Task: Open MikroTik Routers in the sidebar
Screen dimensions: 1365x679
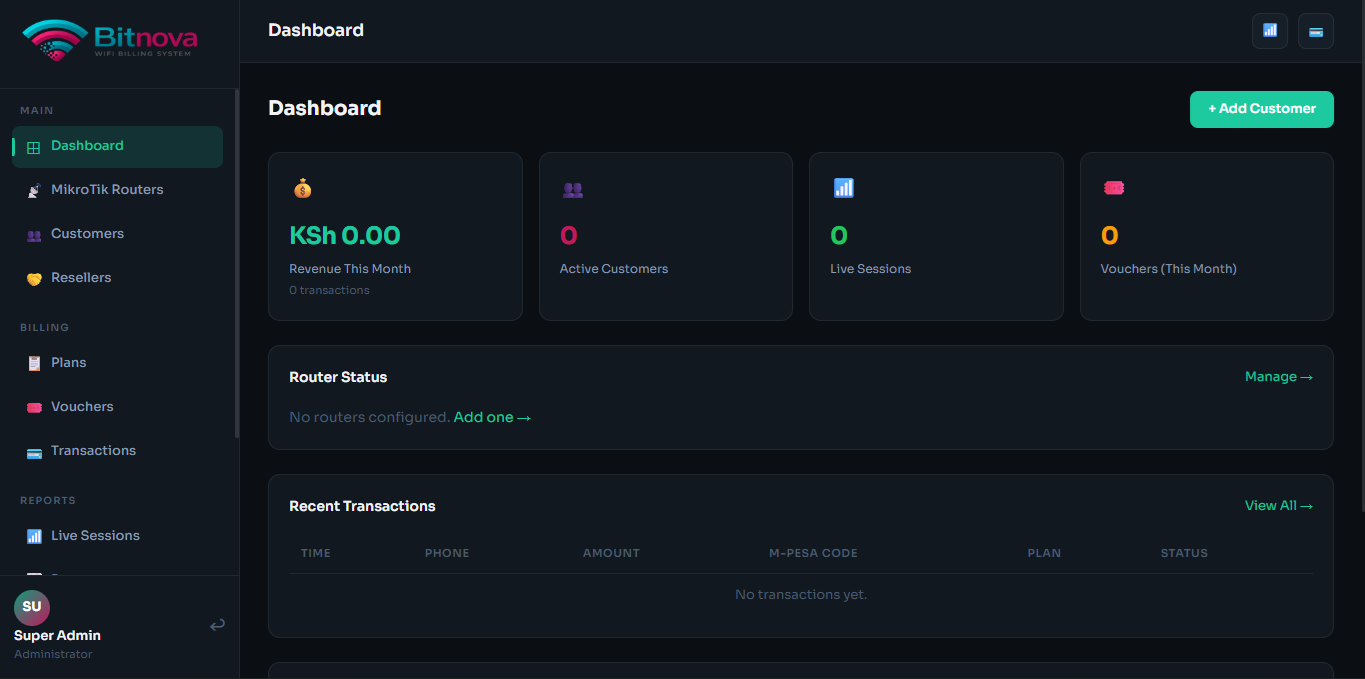Action: pos(107,190)
